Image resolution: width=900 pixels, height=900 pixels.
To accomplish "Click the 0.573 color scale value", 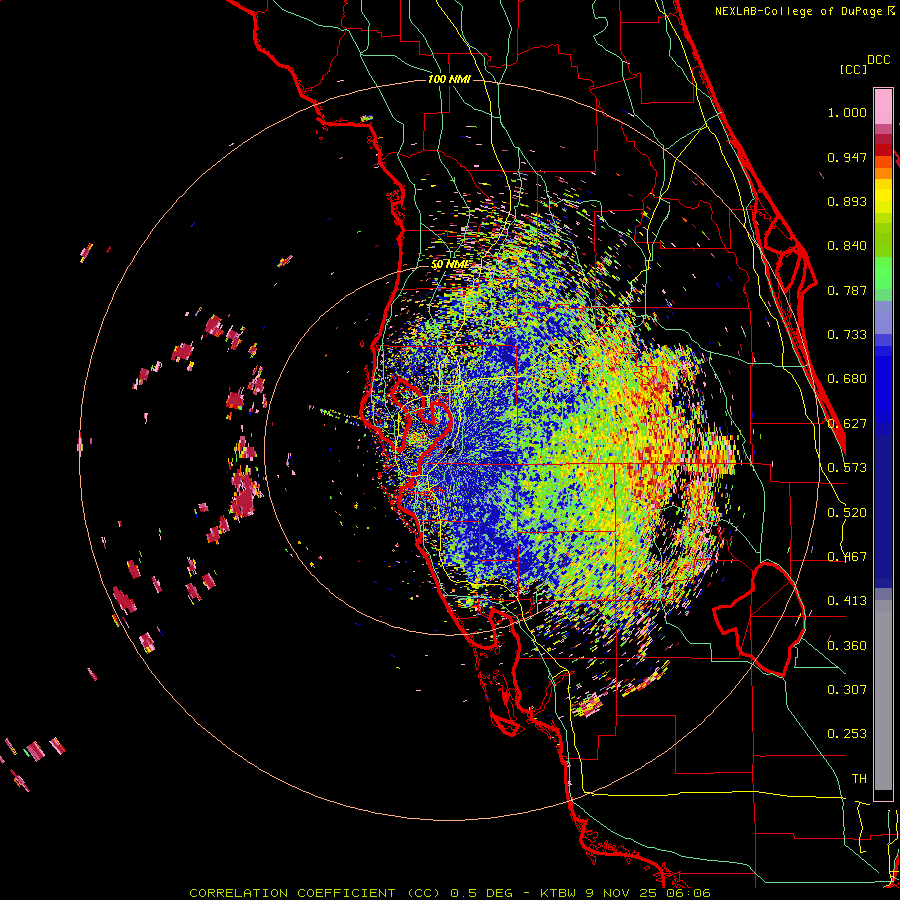I will 847,468.
